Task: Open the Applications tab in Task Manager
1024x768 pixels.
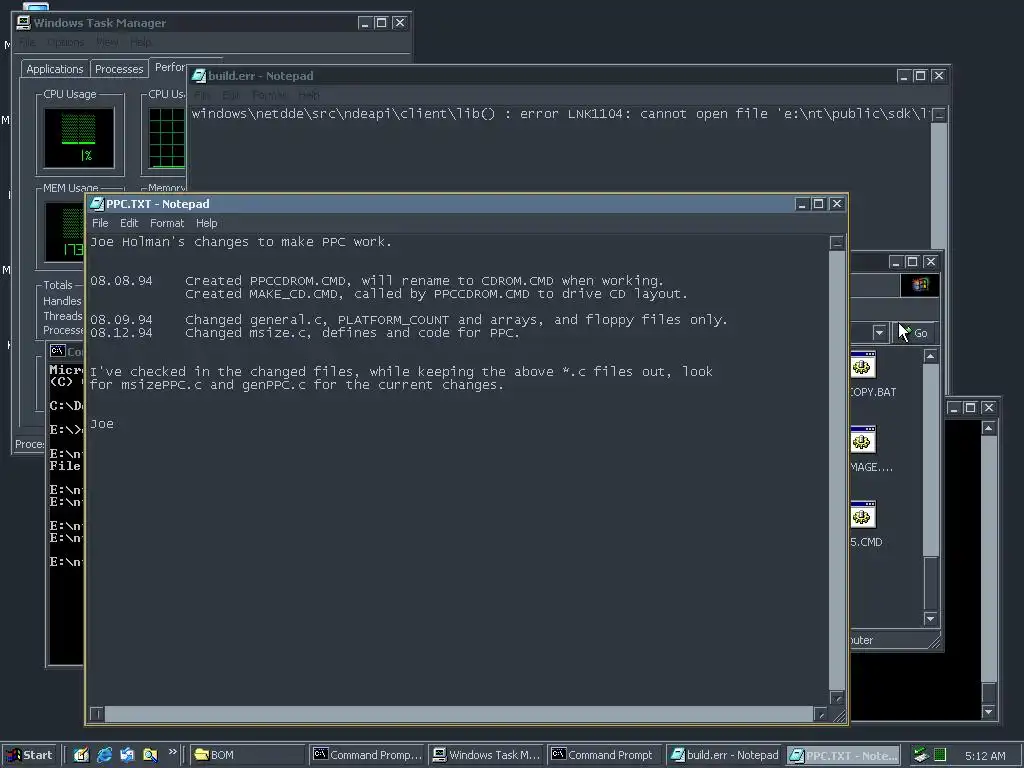Action: (x=55, y=69)
